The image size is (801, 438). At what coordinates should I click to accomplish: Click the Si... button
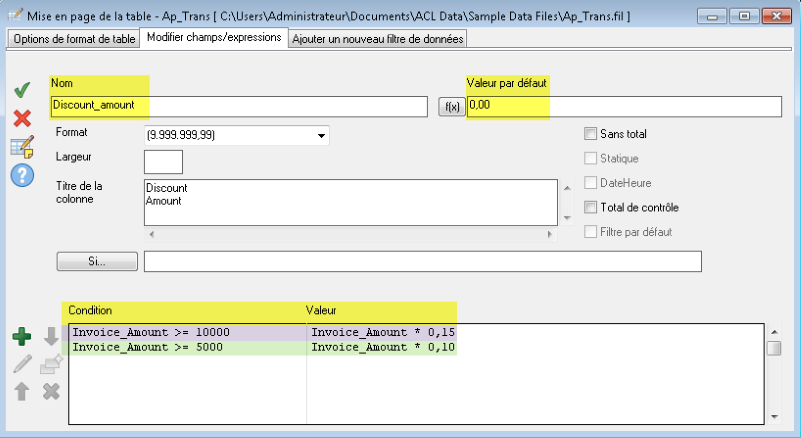(97, 262)
